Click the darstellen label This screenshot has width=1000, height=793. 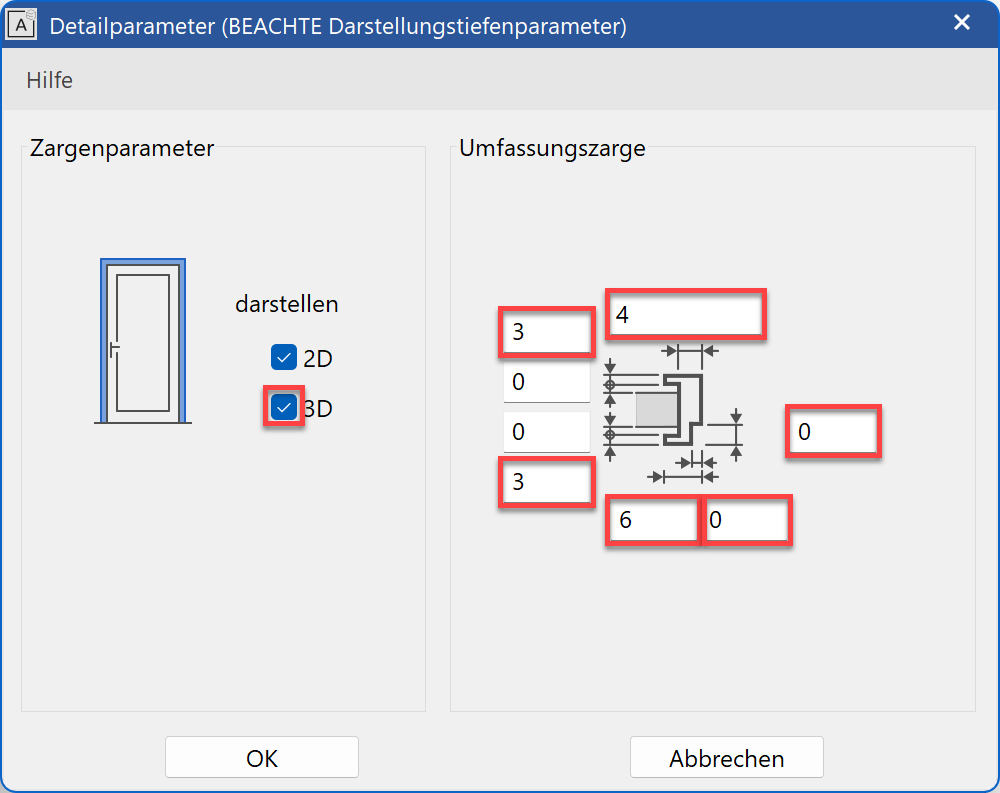pos(287,304)
